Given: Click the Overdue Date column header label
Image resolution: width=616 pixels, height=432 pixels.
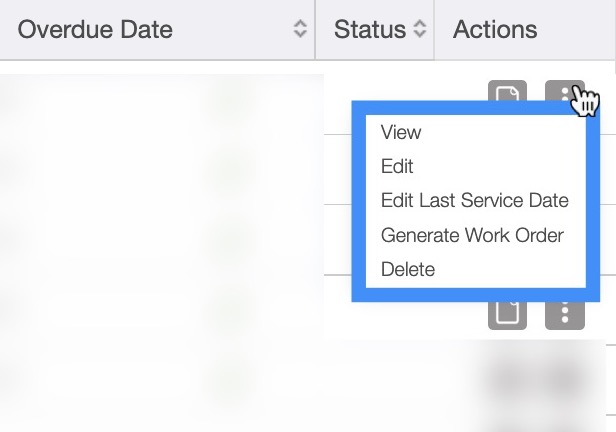Looking at the screenshot, I should (x=95, y=30).
